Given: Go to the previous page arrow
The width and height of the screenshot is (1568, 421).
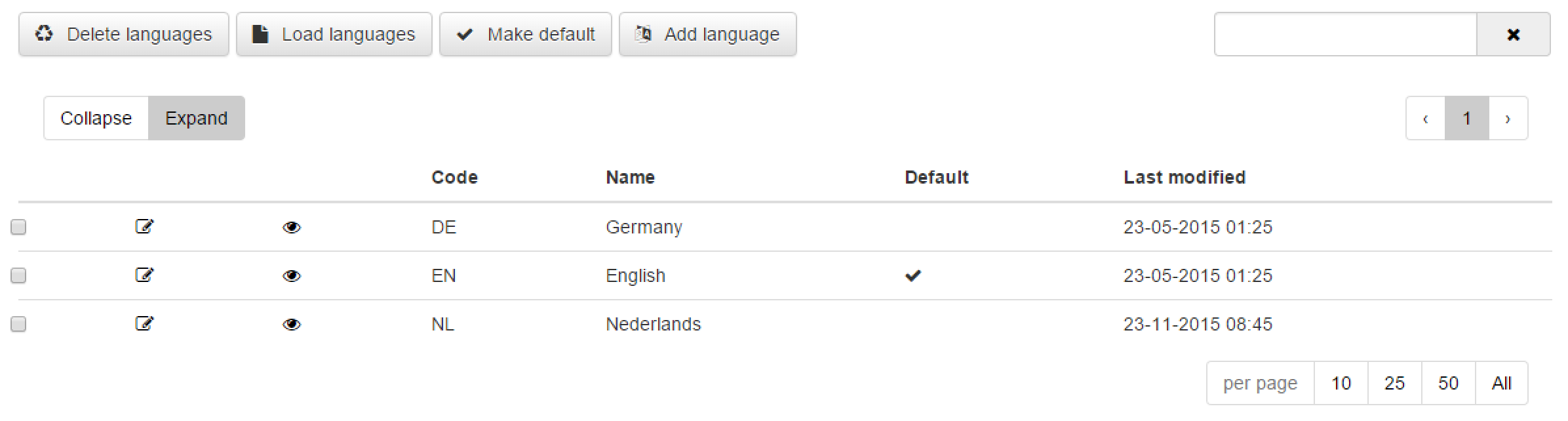Looking at the screenshot, I should tap(1426, 118).
